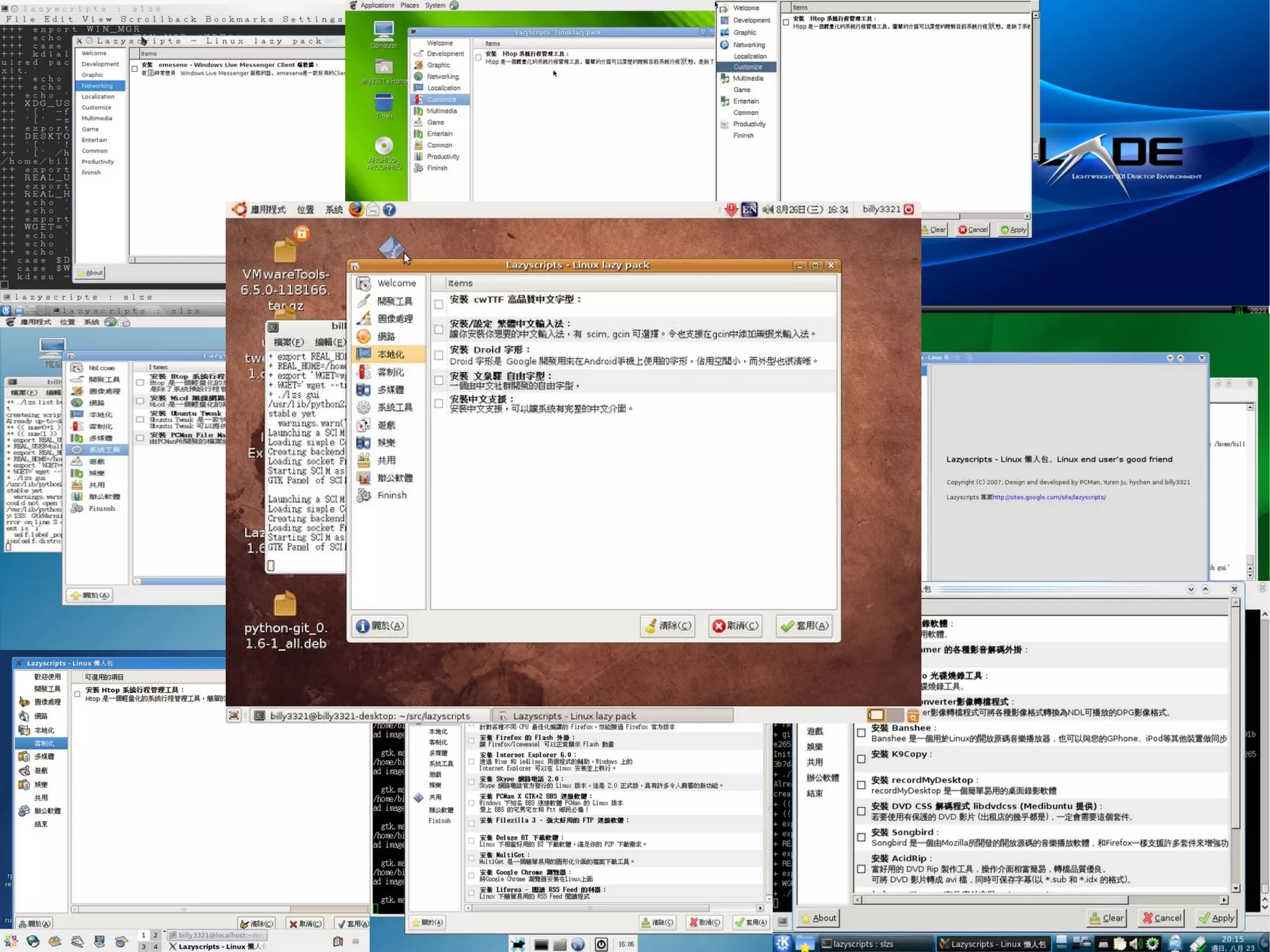Image resolution: width=1270 pixels, height=952 pixels.
Task: Click the KDE tray settings gear icon
Action: [1152, 943]
